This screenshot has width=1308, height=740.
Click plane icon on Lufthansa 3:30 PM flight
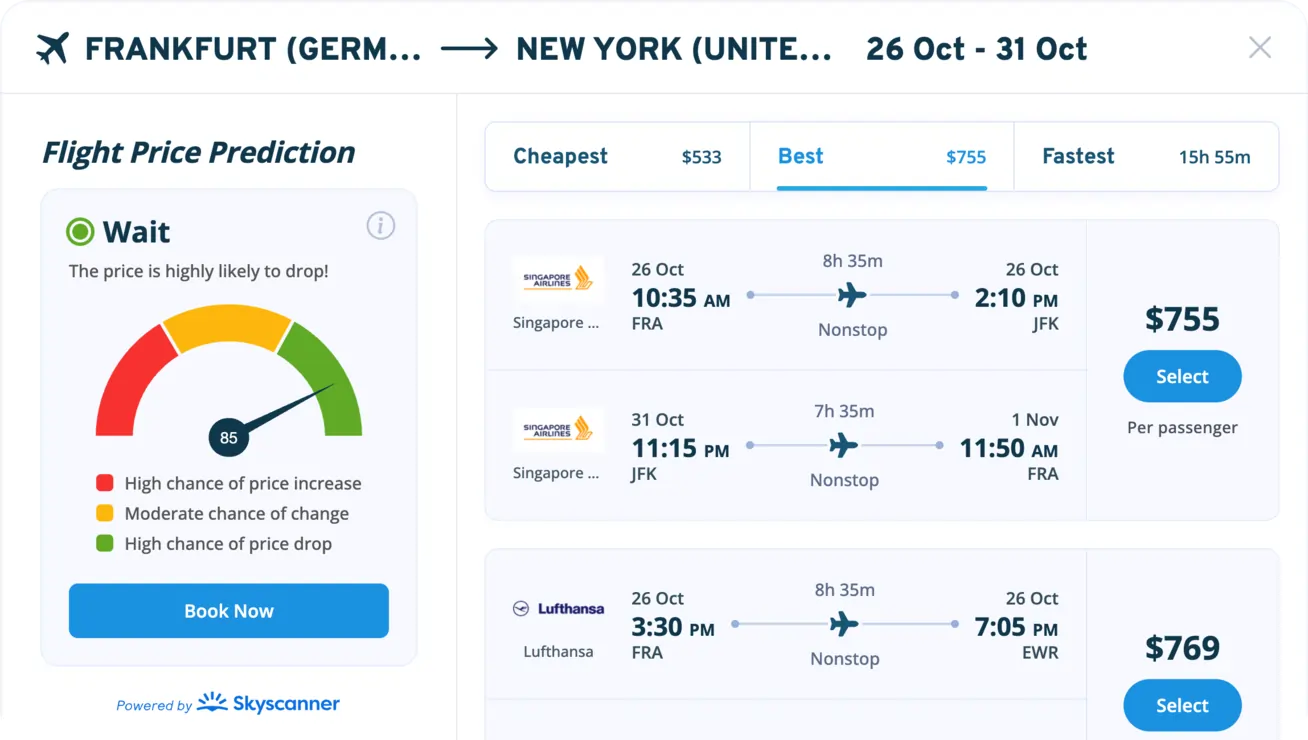(x=844, y=624)
